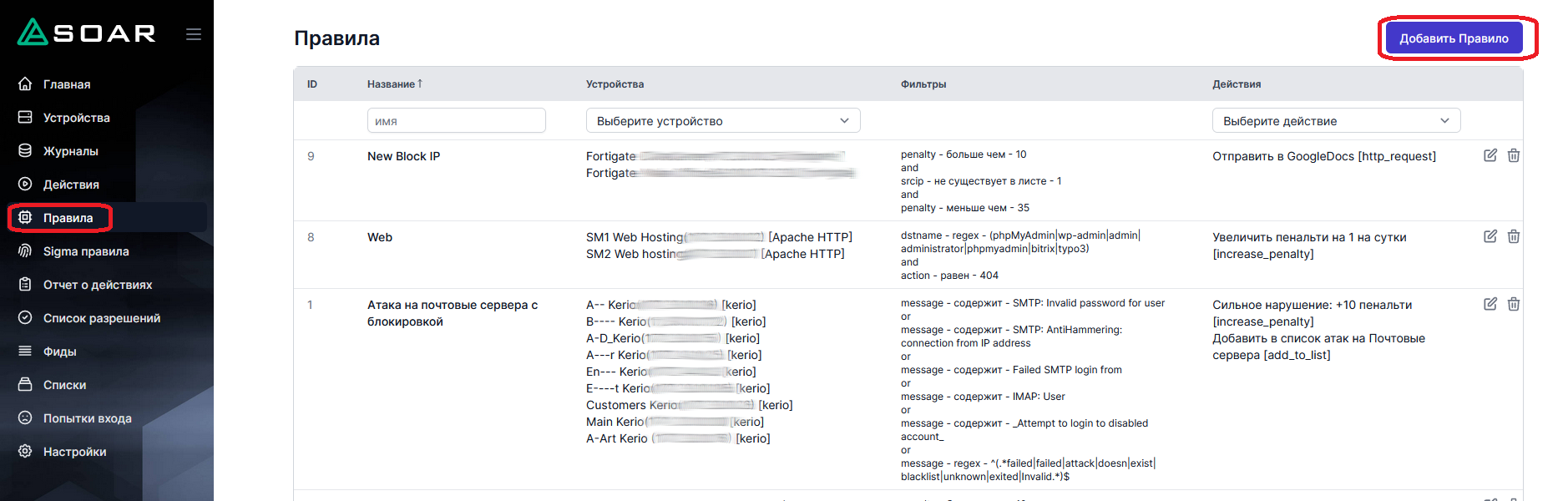Delete the New Block IP rule
Screen dimensions: 1568x501
tap(1513, 155)
